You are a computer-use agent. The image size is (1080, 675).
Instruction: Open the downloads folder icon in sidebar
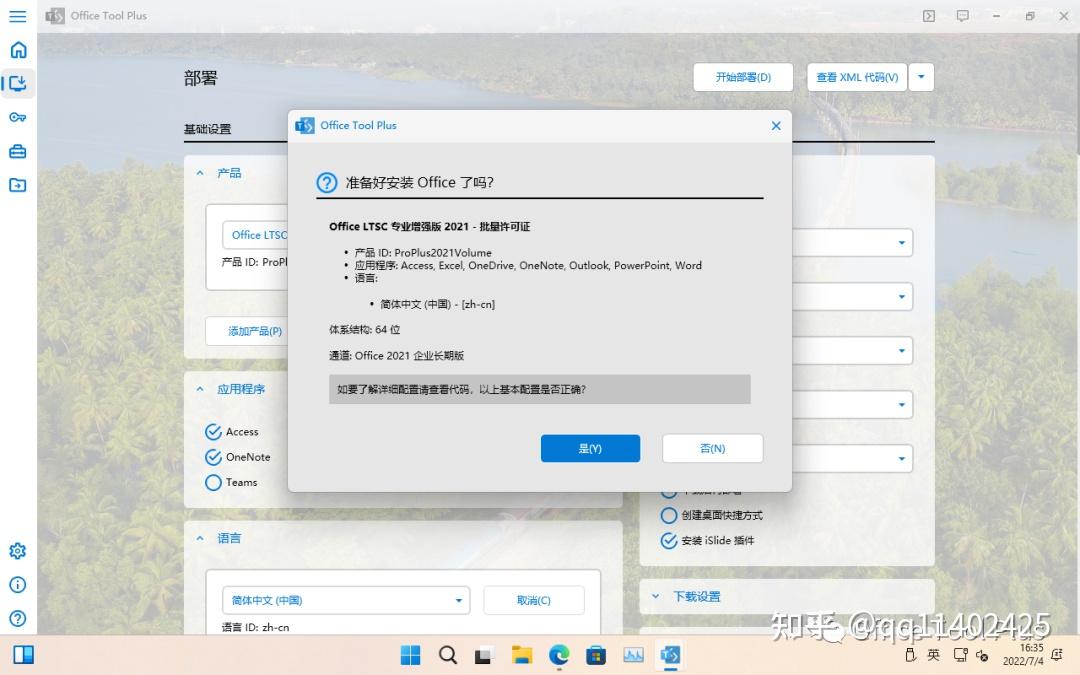(17, 186)
